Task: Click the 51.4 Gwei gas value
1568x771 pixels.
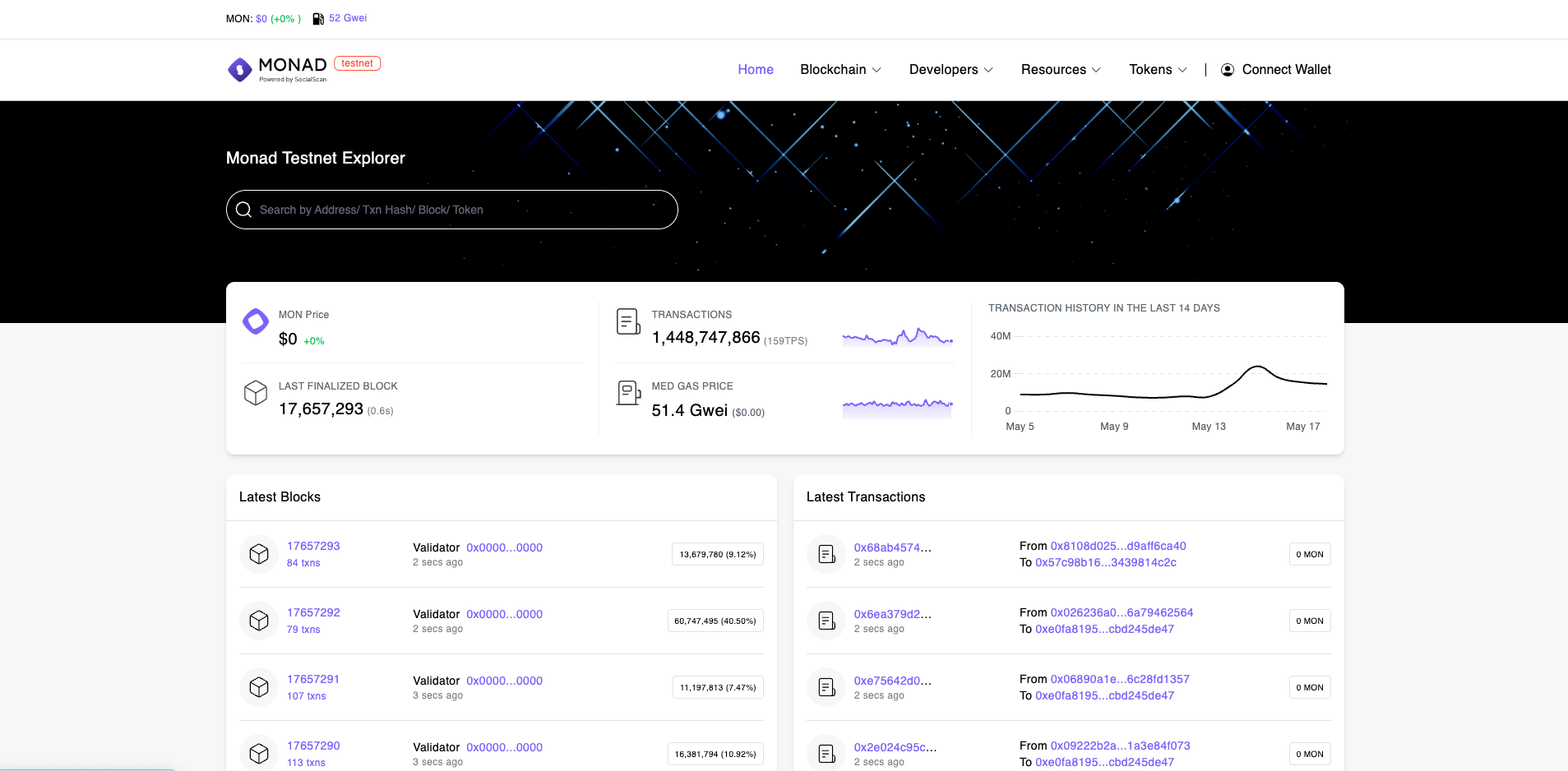Action: [690, 410]
